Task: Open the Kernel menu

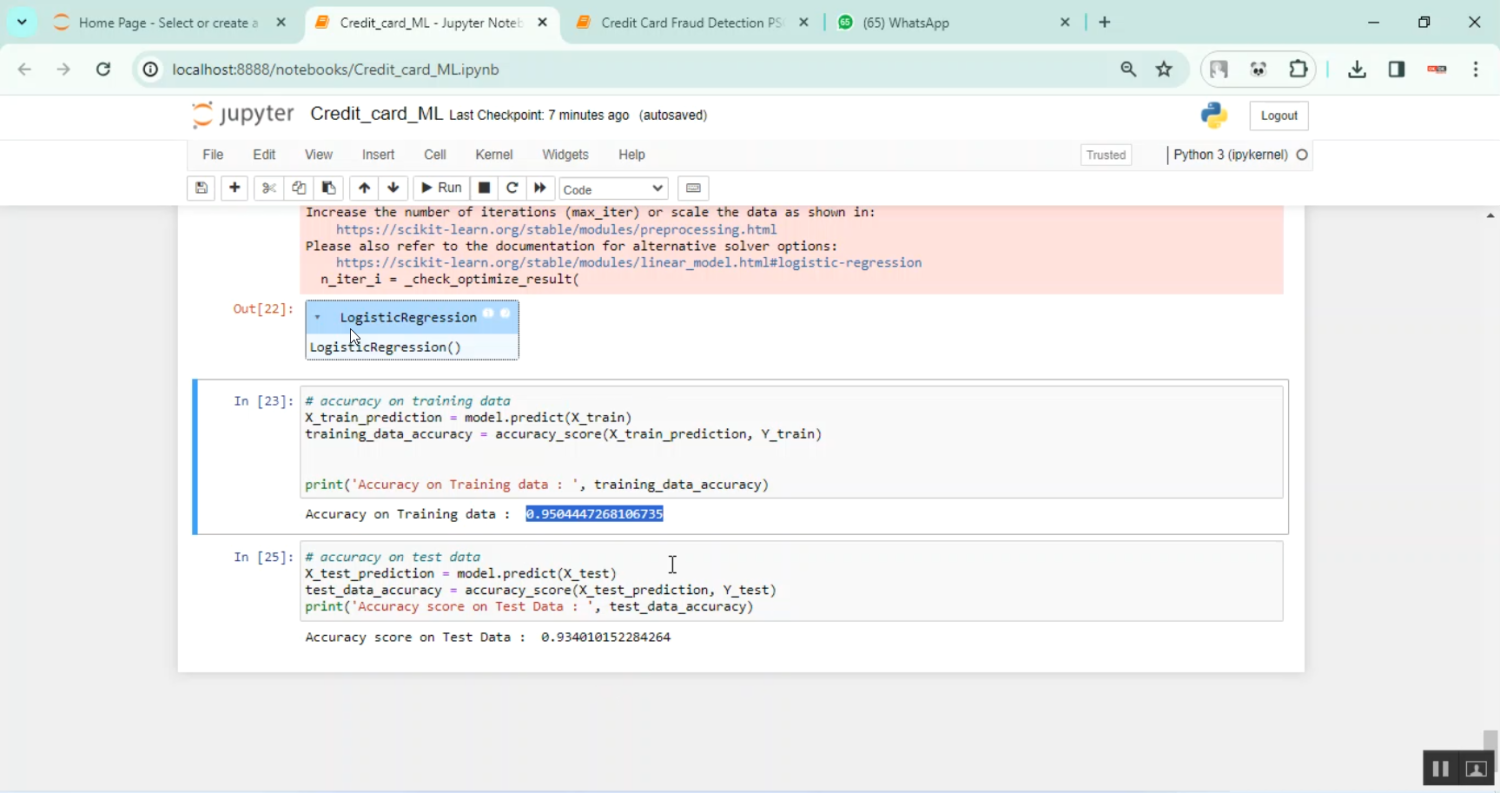Action: 493,155
